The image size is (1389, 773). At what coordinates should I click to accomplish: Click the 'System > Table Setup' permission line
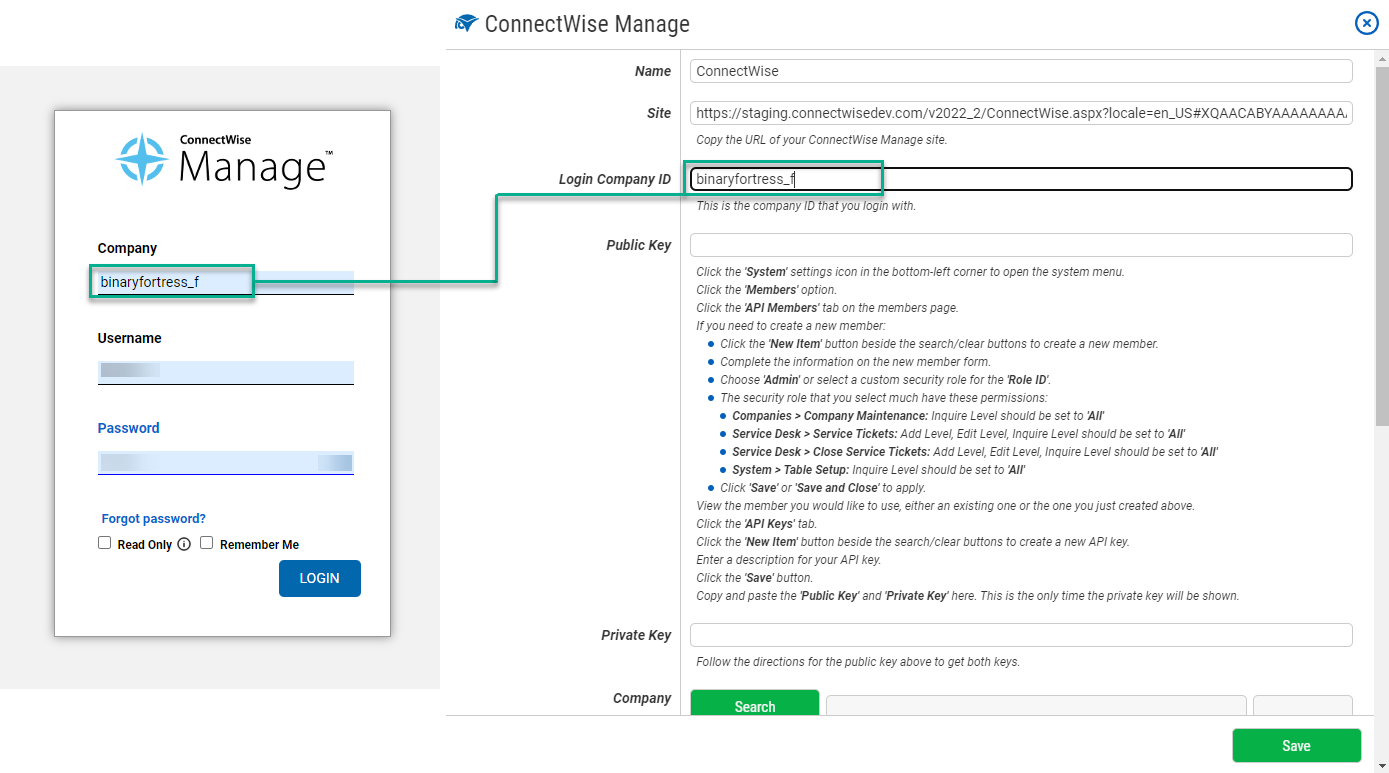coord(878,470)
